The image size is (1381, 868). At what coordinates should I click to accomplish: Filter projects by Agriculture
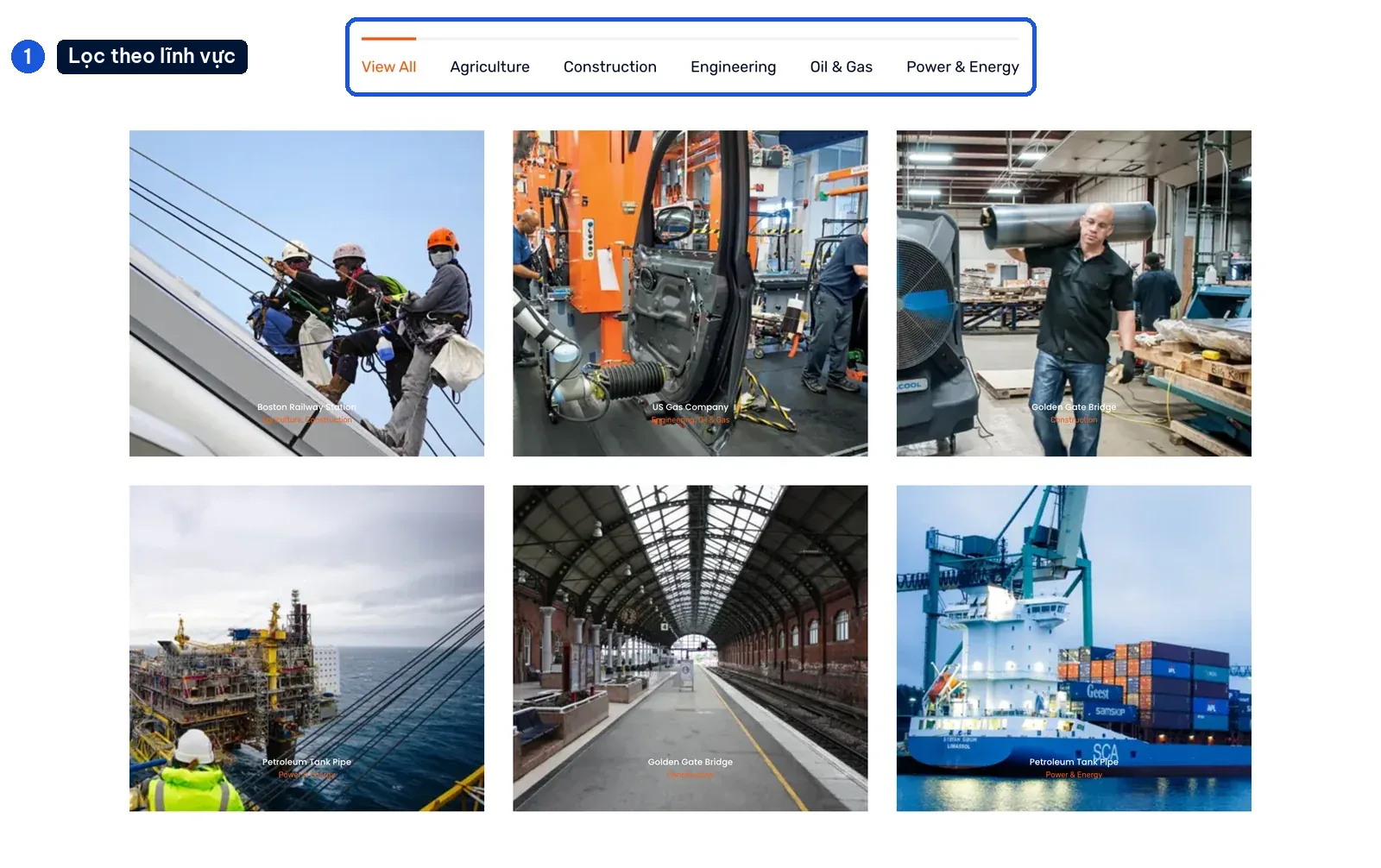click(x=489, y=66)
